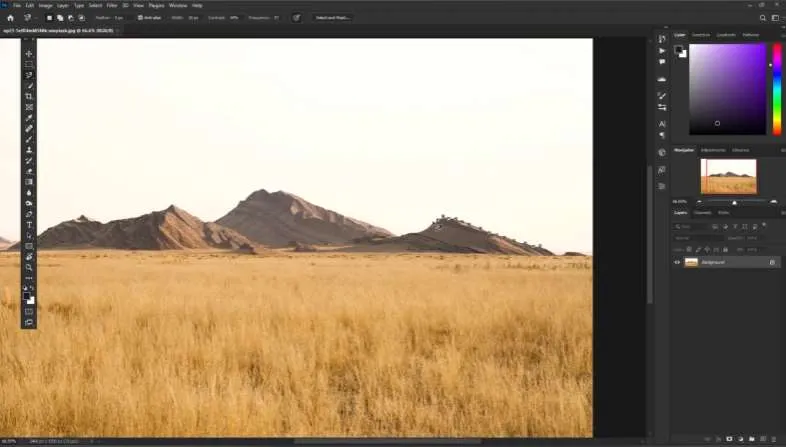
Task: Click the hue slider strip in Color panel
Action: click(776, 88)
